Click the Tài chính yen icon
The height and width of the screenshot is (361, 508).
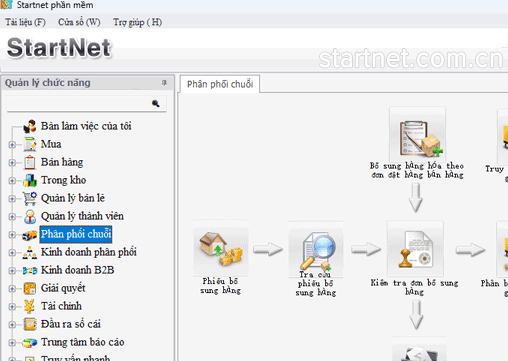point(30,306)
